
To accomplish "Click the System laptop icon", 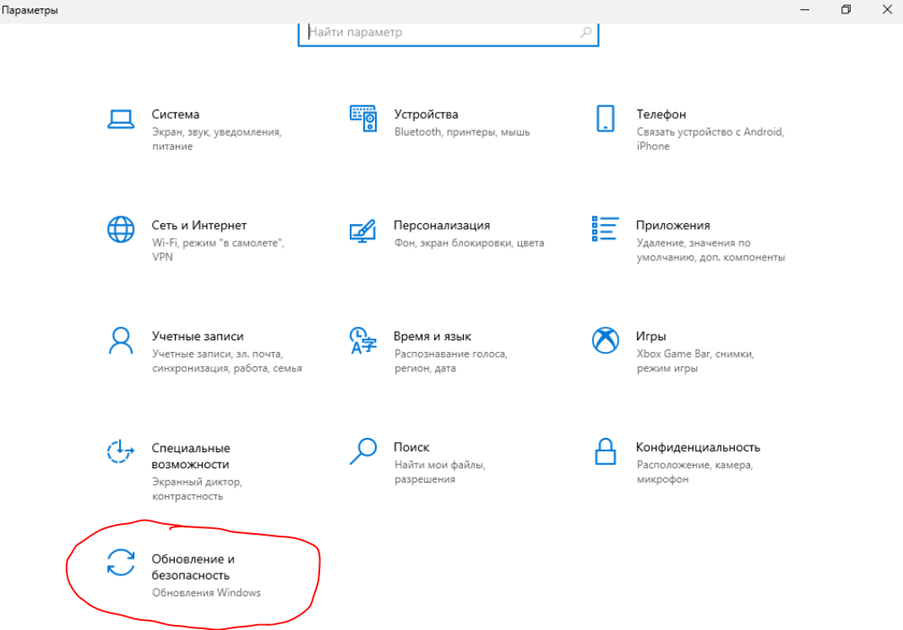I will pyautogui.click(x=121, y=119).
